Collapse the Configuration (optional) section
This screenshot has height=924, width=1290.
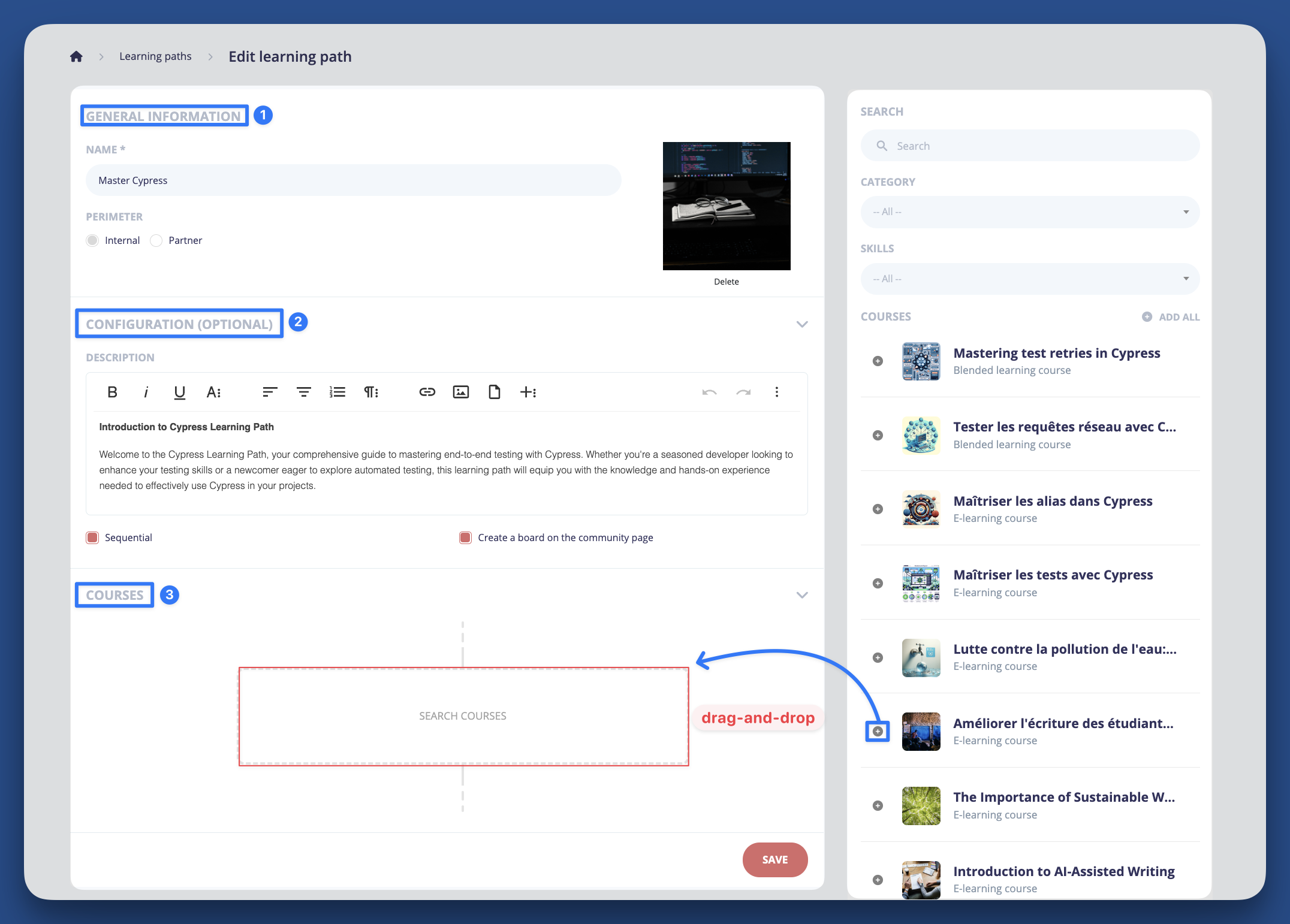[802, 324]
